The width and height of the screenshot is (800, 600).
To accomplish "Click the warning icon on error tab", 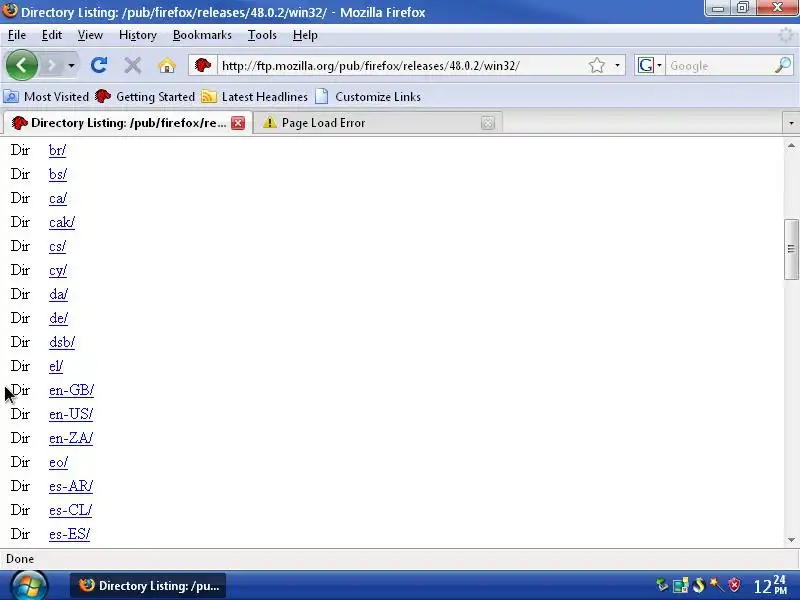I will click(269, 122).
